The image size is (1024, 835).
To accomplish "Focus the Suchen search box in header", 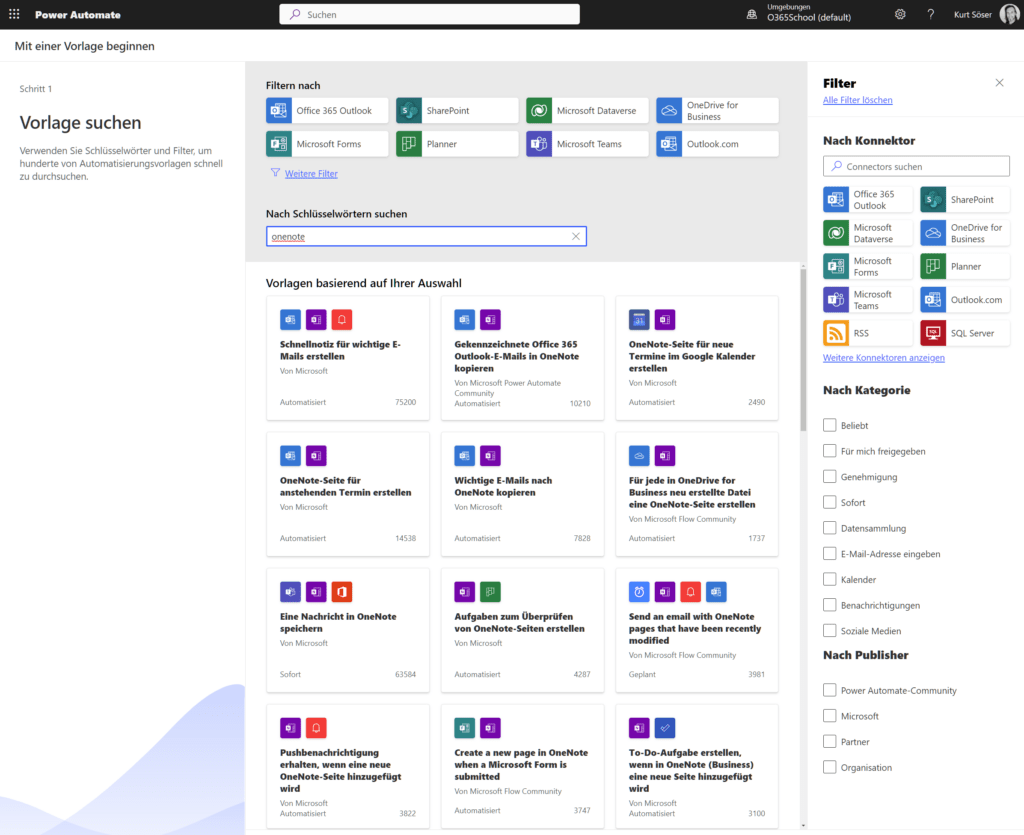I will (x=429, y=14).
